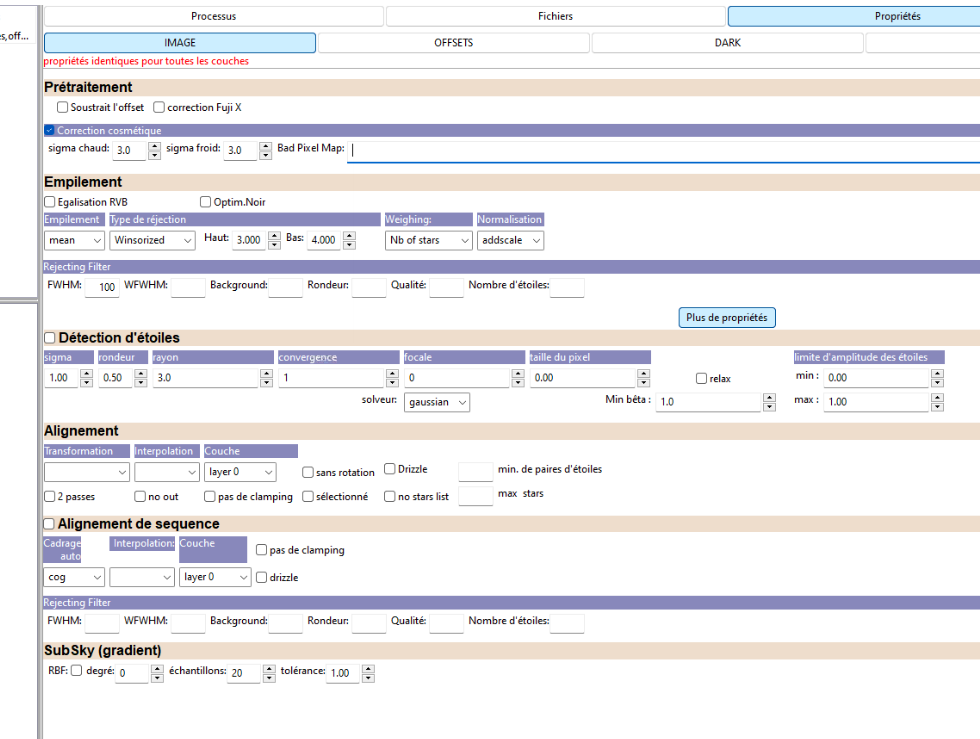Toggle alignment Drizzle checkbox
Image resolution: width=980 pixels, height=739 pixels.
tap(389, 468)
